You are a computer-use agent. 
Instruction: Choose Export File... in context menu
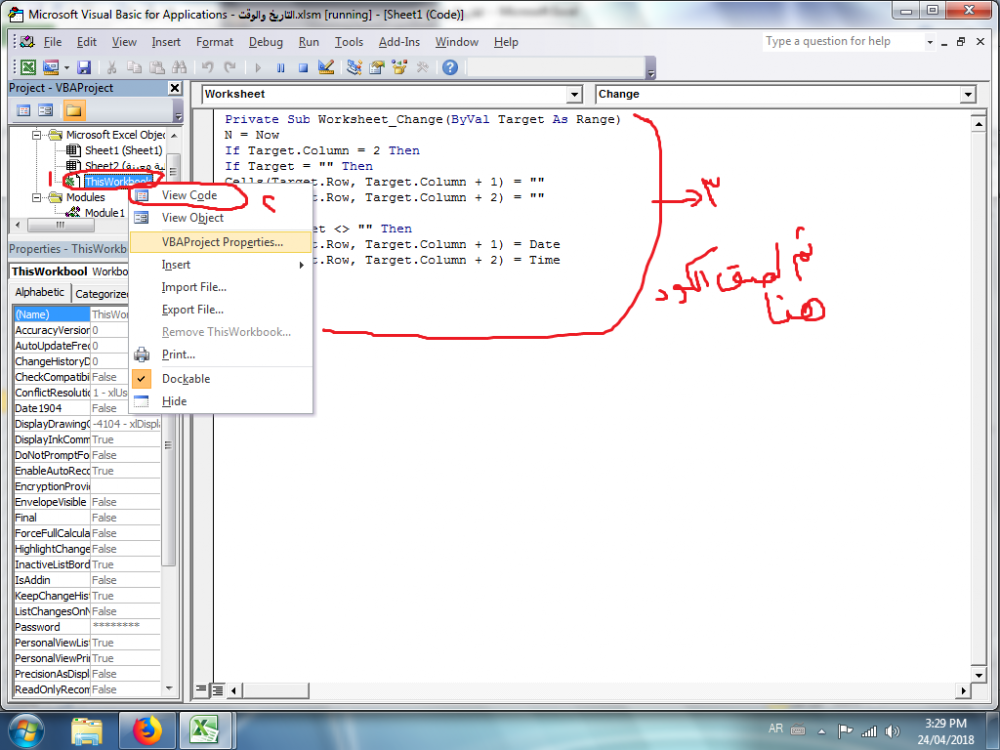(221, 309)
